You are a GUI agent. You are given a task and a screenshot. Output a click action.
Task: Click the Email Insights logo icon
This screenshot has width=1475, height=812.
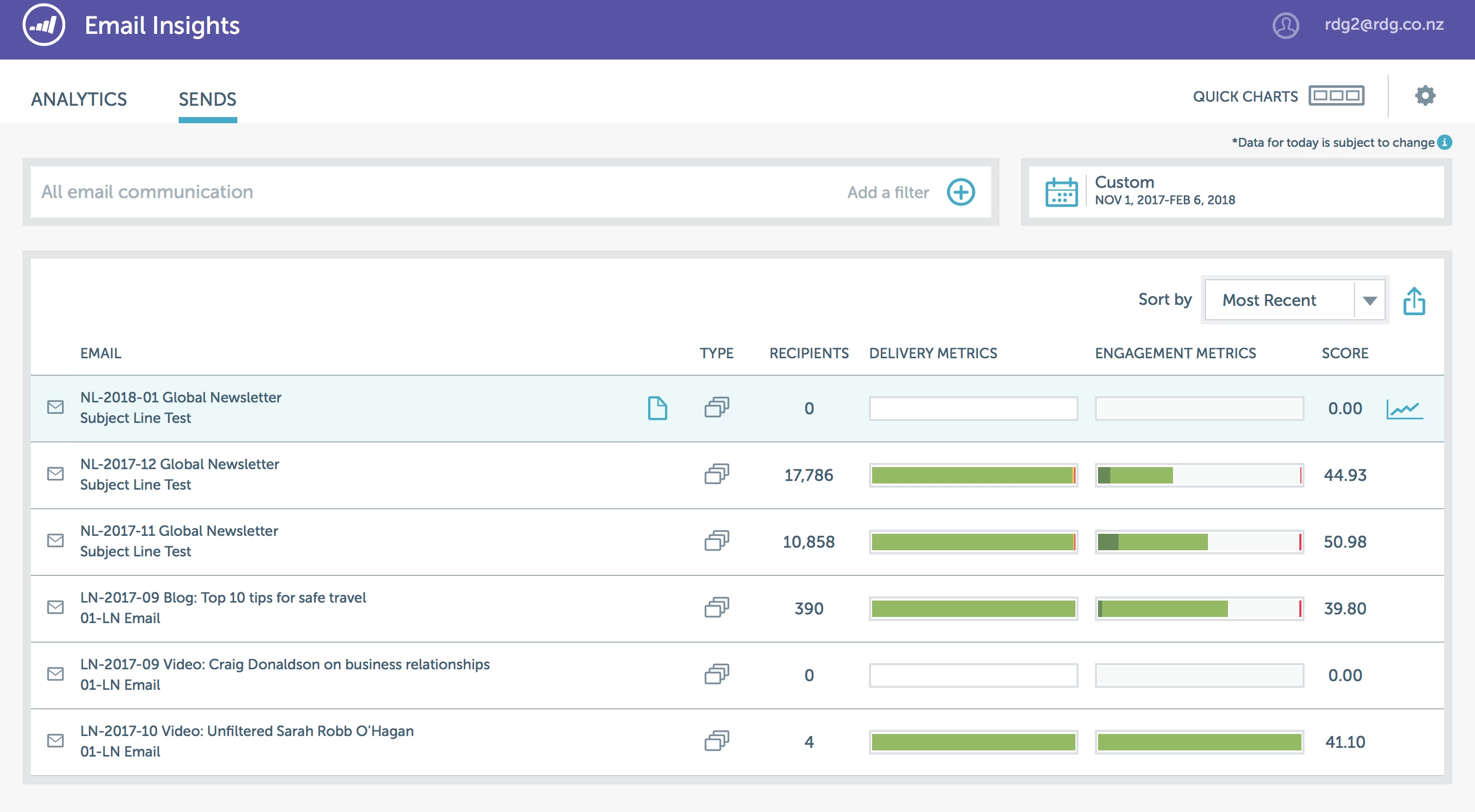(x=44, y=25)
